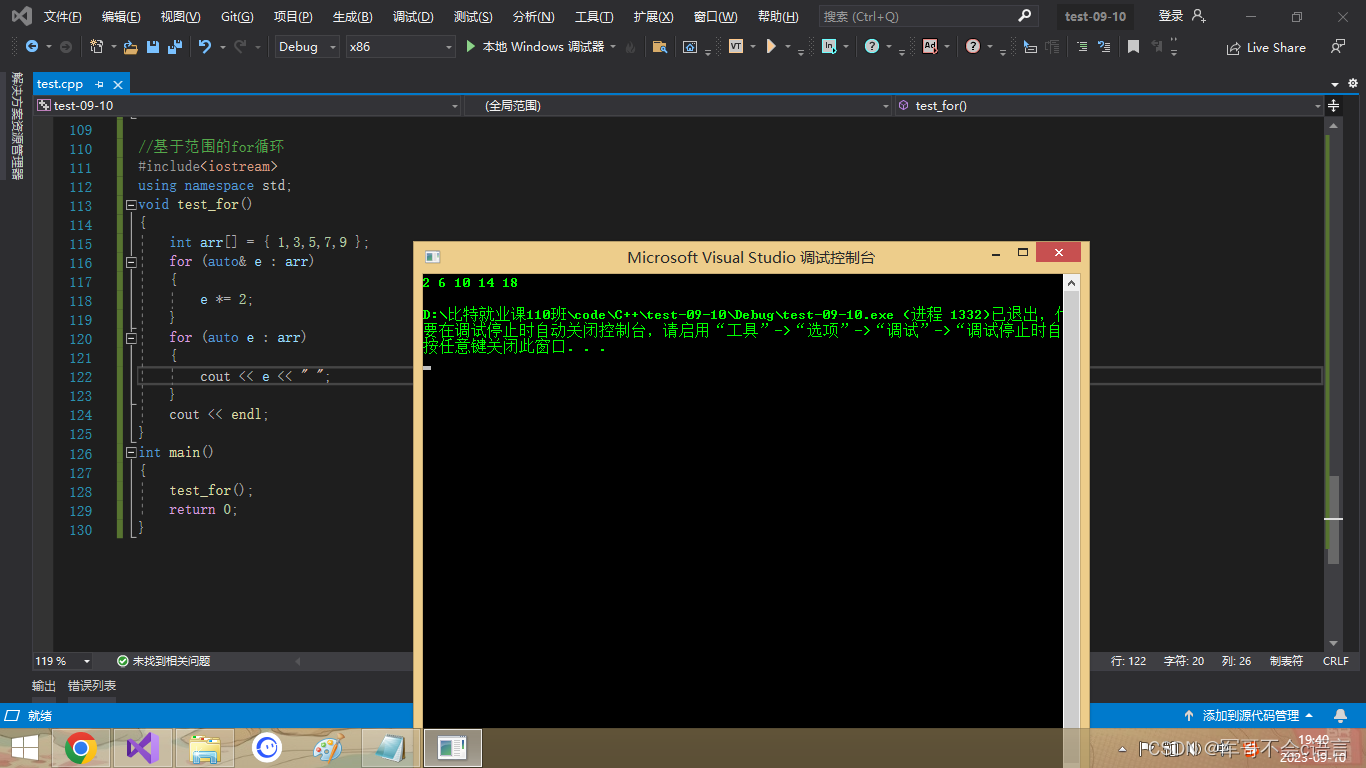Open Chrome from the Windows taskbar
Viewport: 1366px width, 768px height.
pyautogui.click(x=80, y=747)
